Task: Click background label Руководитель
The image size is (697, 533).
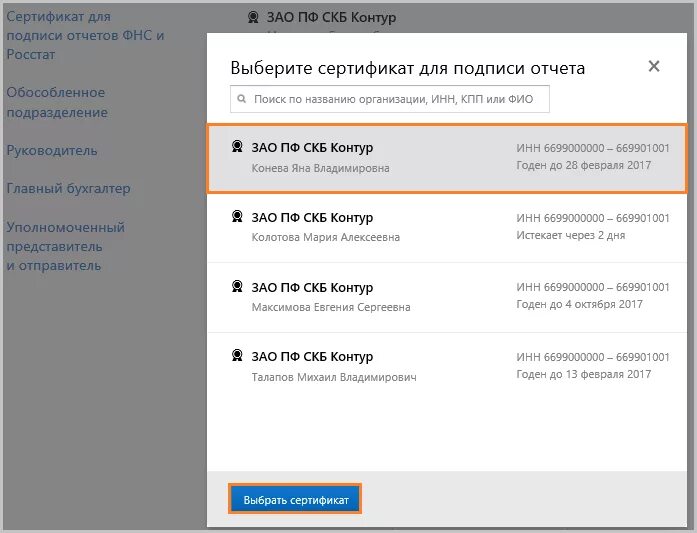Action: 52,151
